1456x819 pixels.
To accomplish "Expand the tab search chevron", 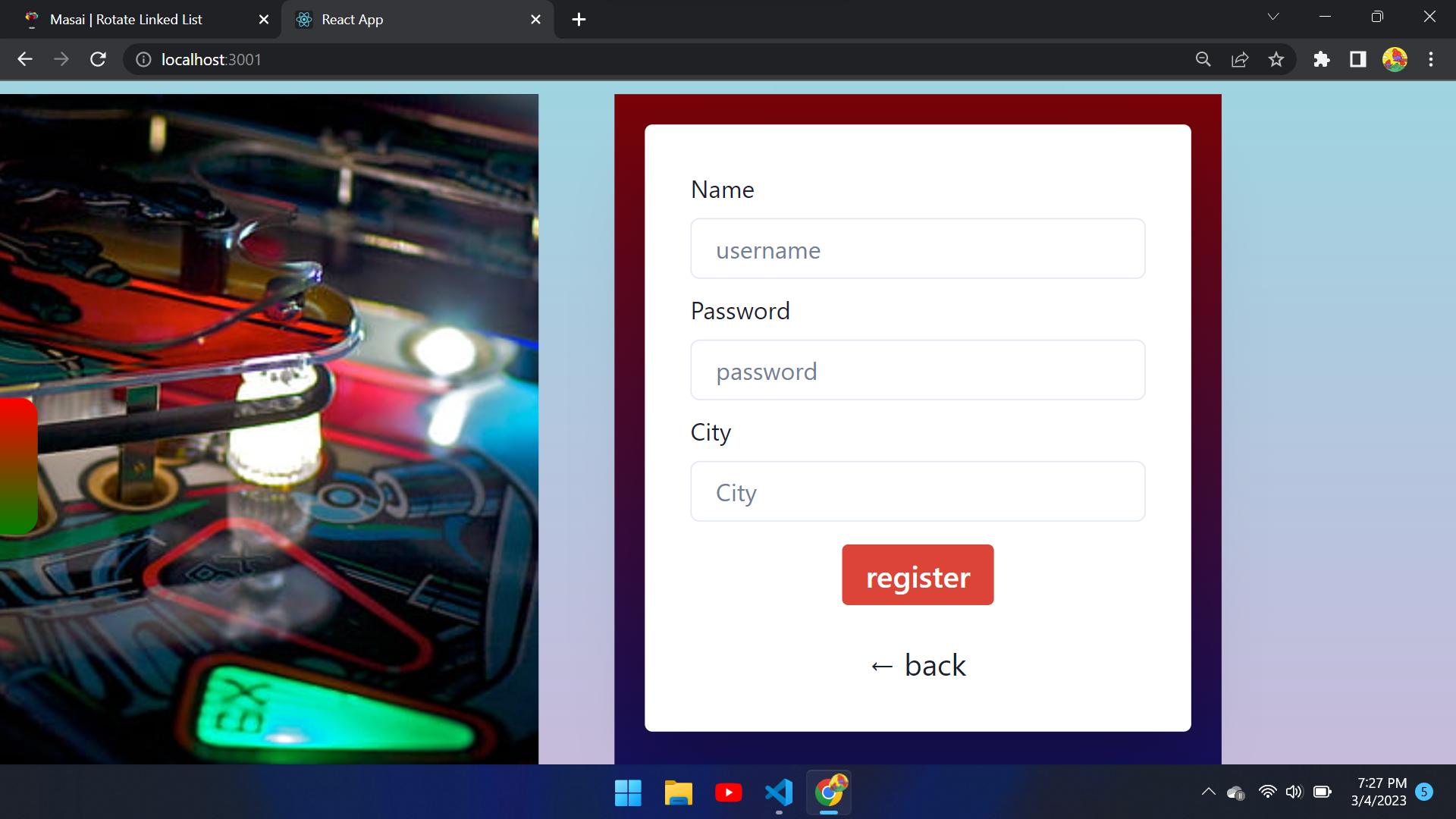I will 1273,17.
